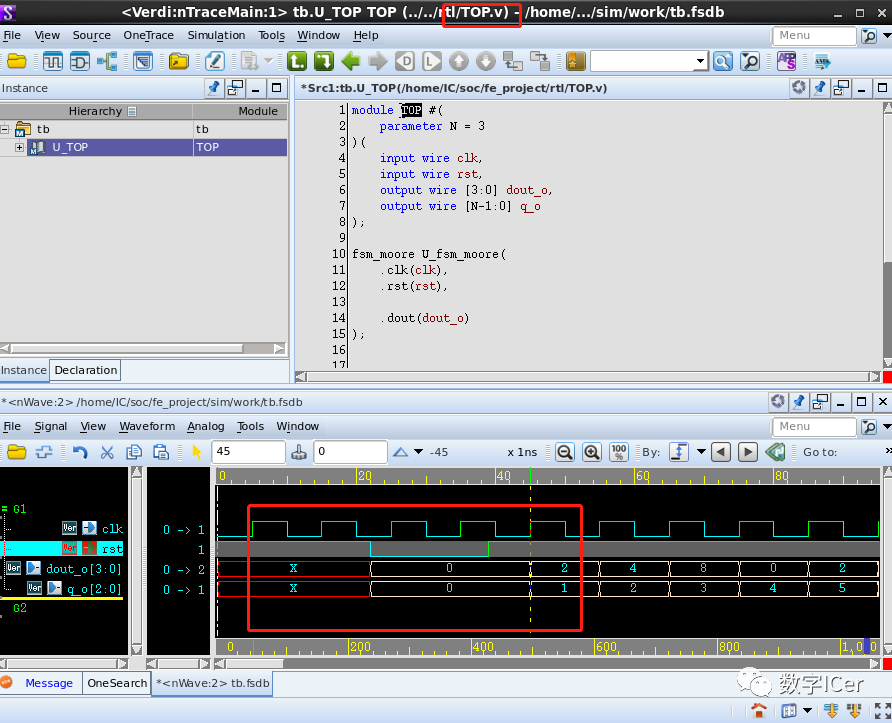Collapse the tb hierarchy node
Image resolution: width=892 pixels, height=723 pixels.
point(6,129)
